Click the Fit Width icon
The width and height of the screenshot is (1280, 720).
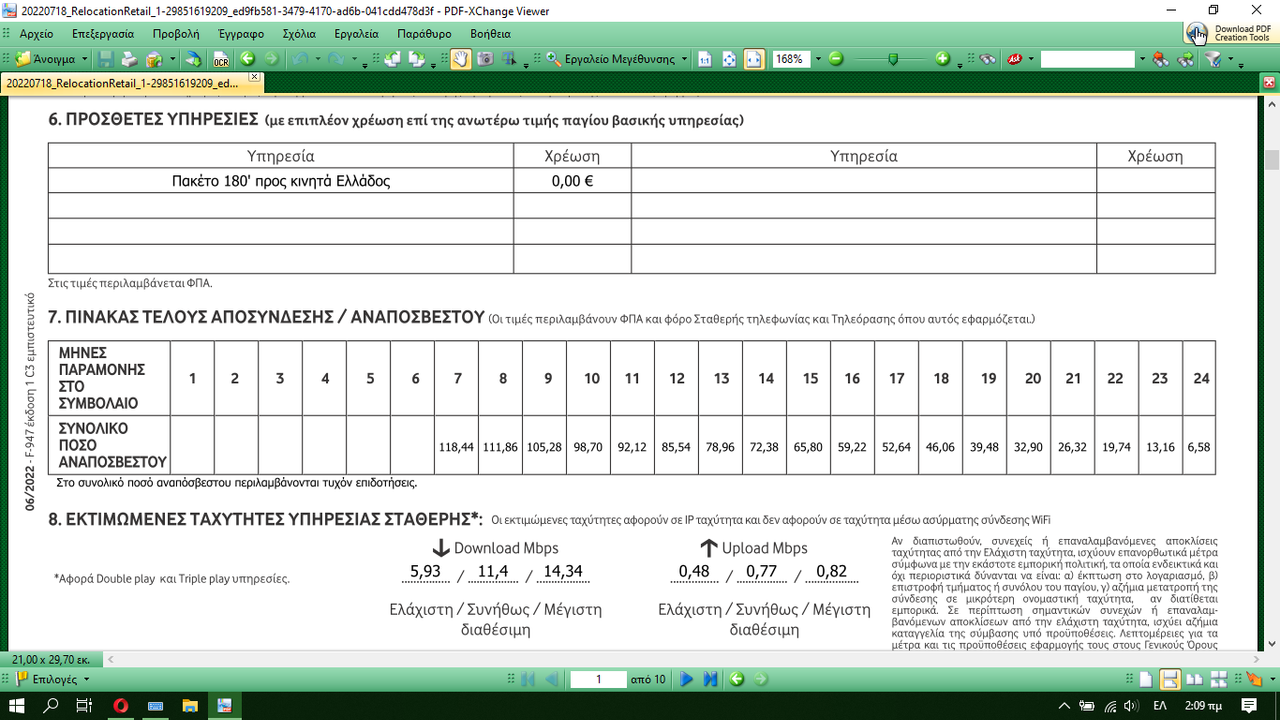(x=754, y=59)
